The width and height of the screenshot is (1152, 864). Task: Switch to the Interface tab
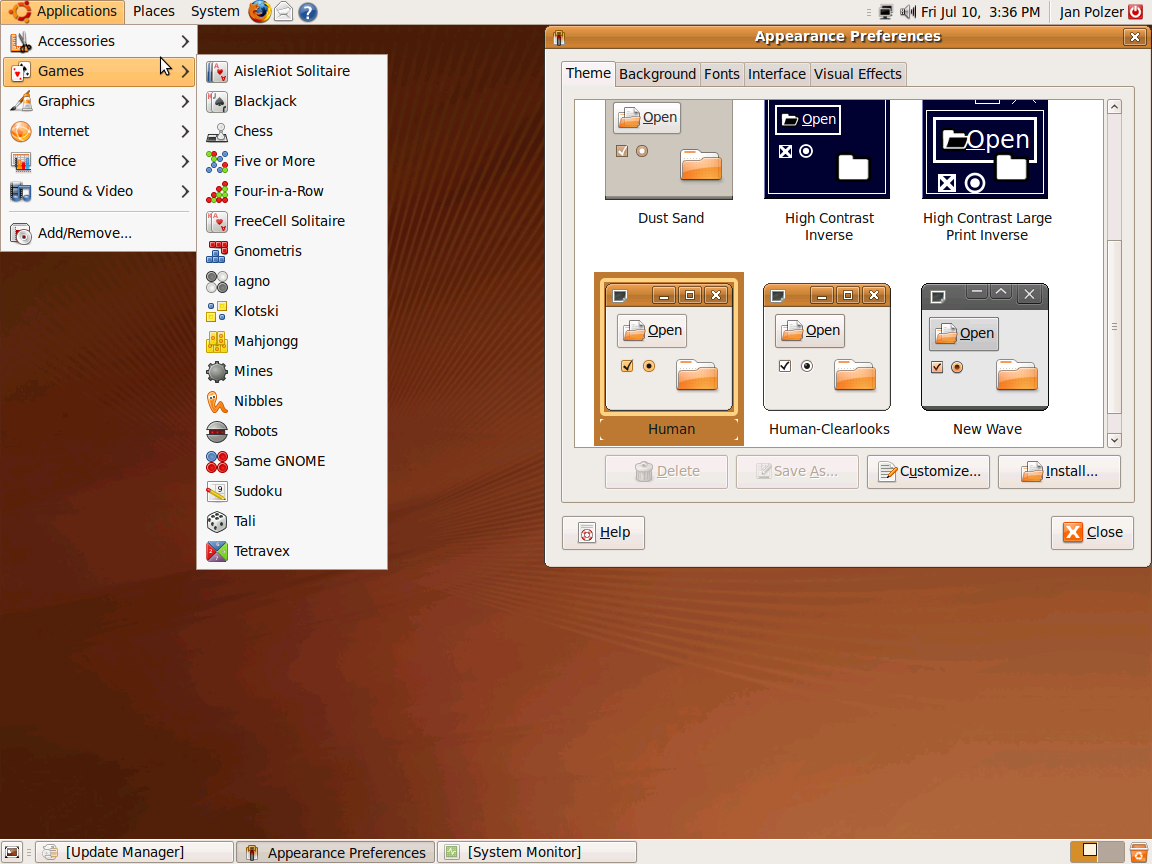pyautogui.click(x=777, y=74)
